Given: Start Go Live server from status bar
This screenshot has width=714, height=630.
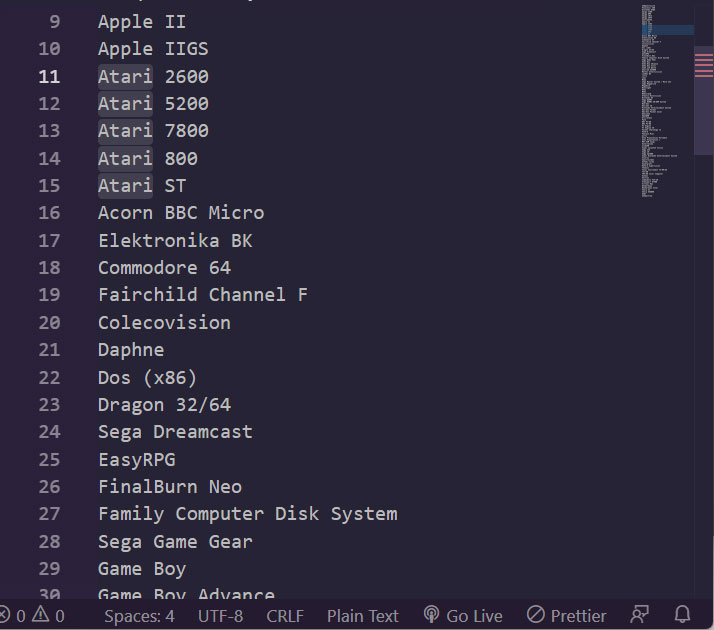Looking at the screenshot, I should coord(463,615).
